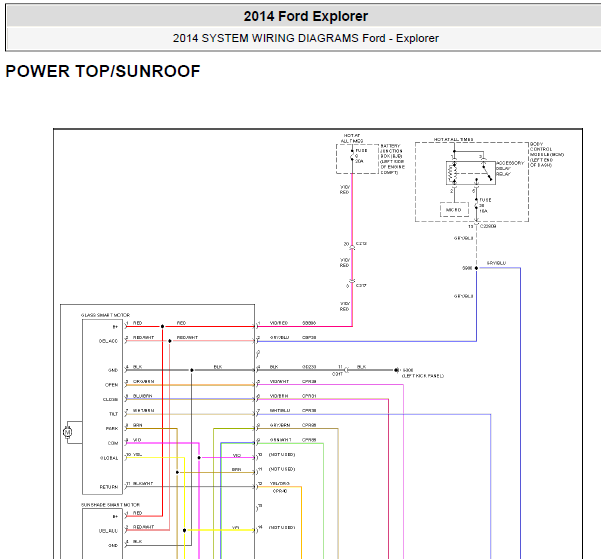Click the BATTERY JUNCTION BOX label
The image size is (601, 559).
pyautogui.click(x=392, y=159)
